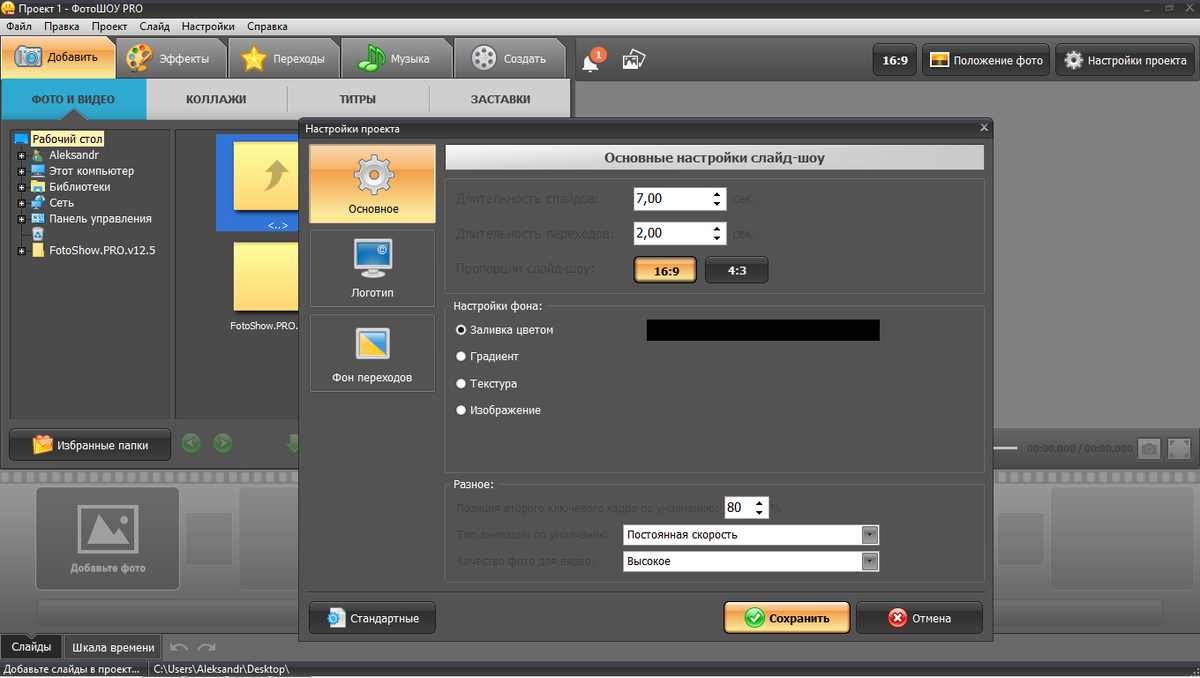The width and height of the screenshot is (1200, 678).
Task: Switch to the Создать tab
Action: click(x=510, y=58)
